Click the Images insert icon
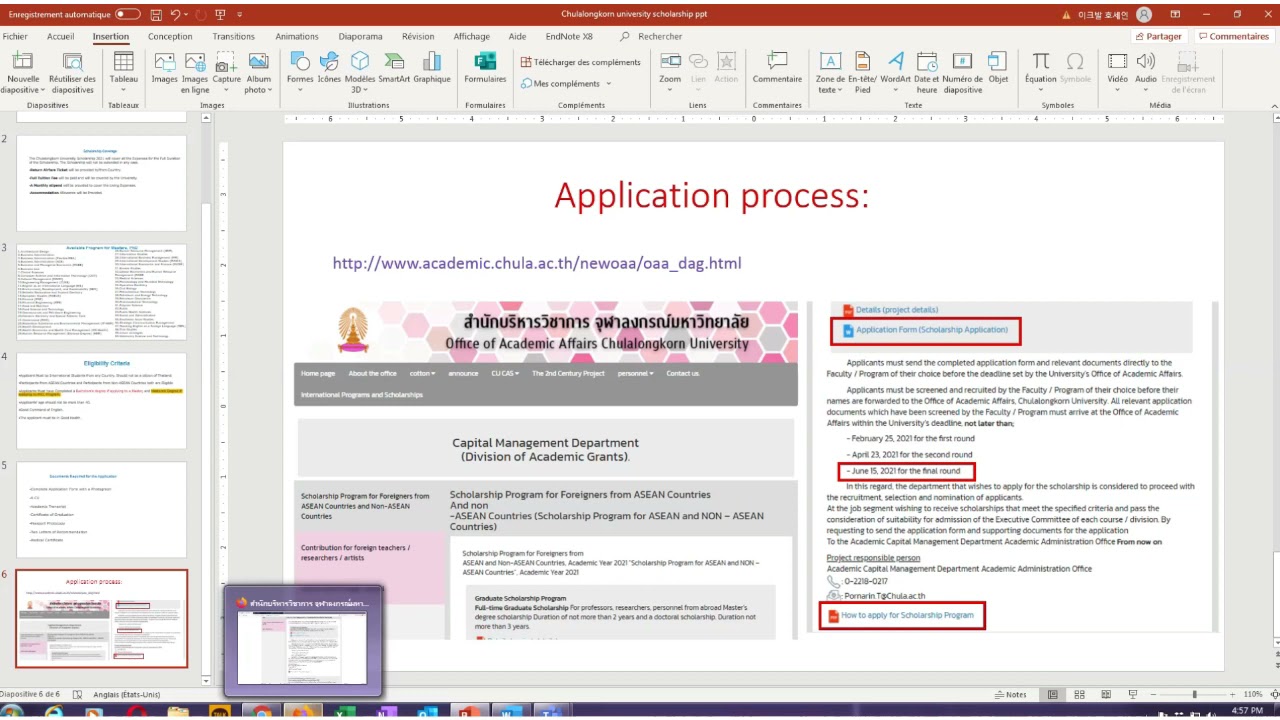 164,62
